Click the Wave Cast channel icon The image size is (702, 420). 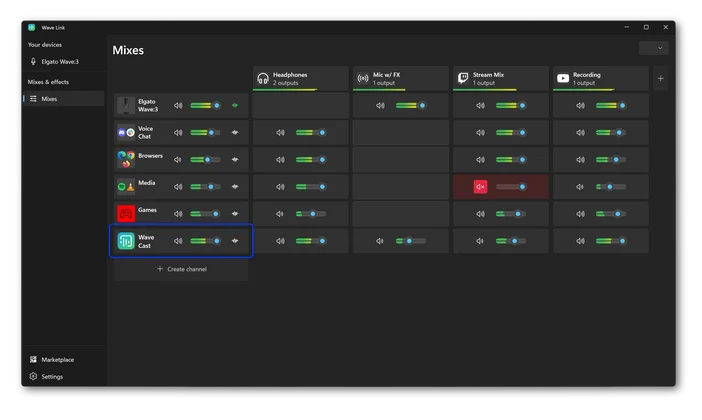click(x=126, y=241)
